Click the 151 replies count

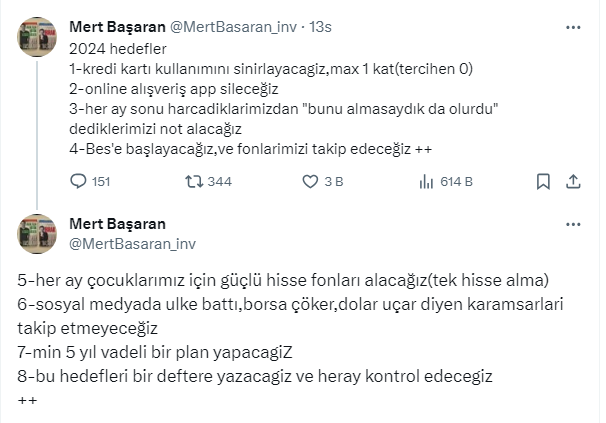100,182
